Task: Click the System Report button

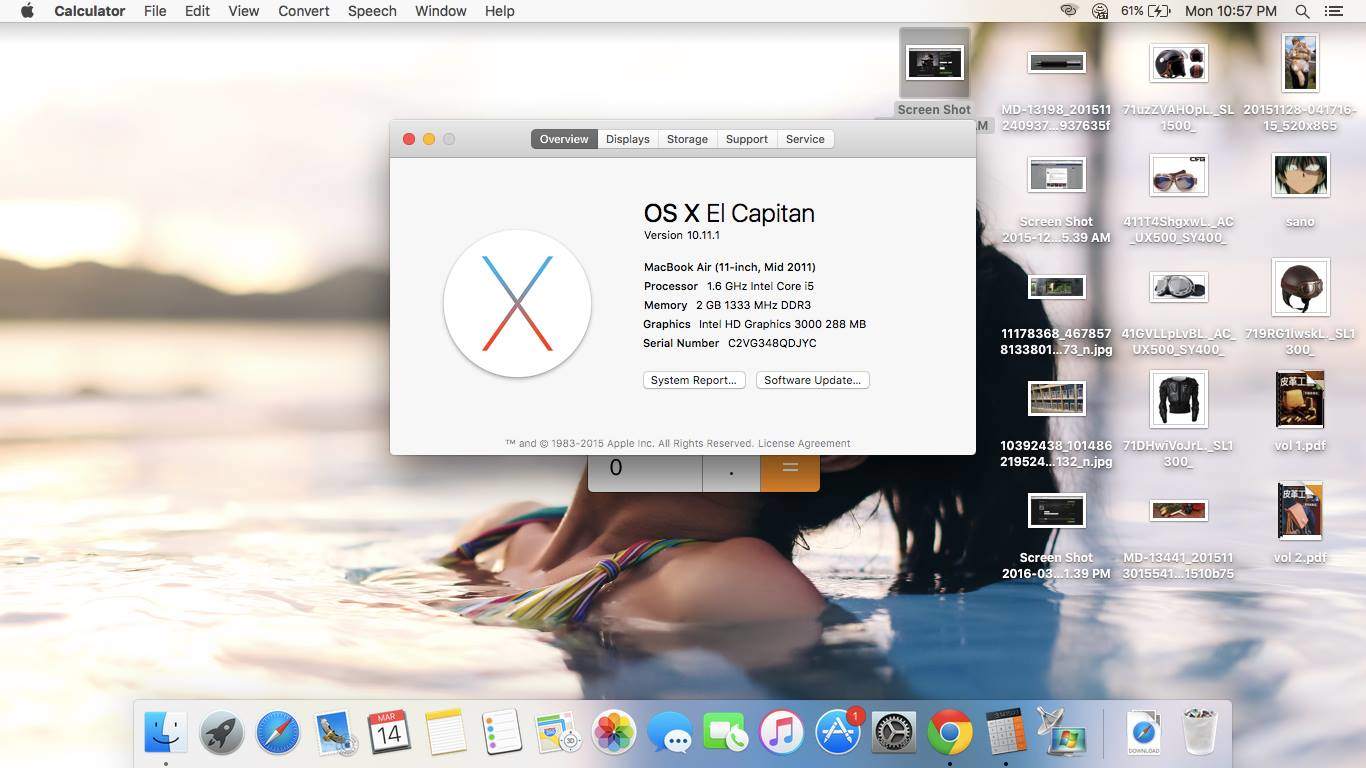Action: (x=693, y=380)
